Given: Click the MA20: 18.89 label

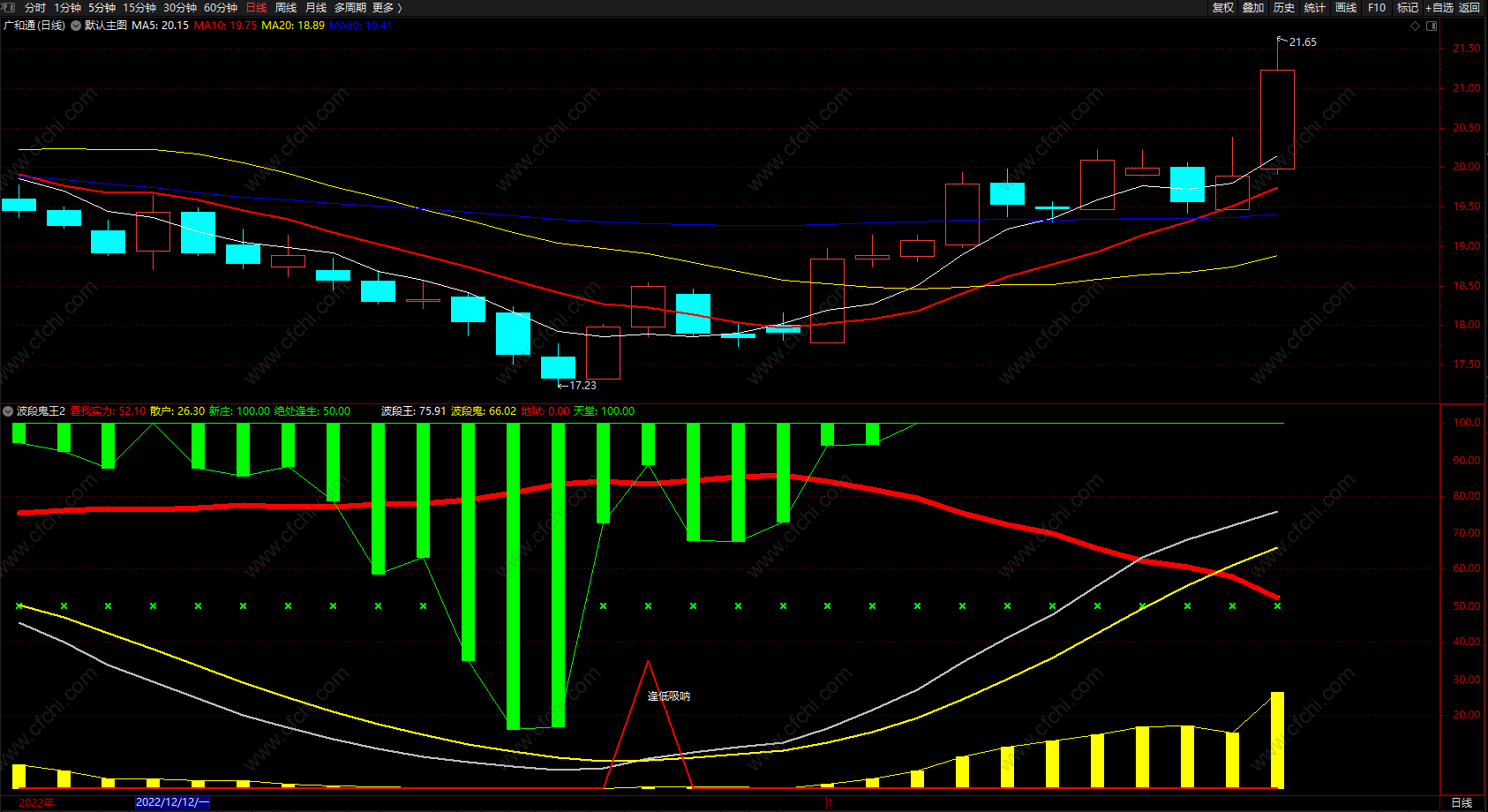Looking at the screenshot, I should [293, 26].
